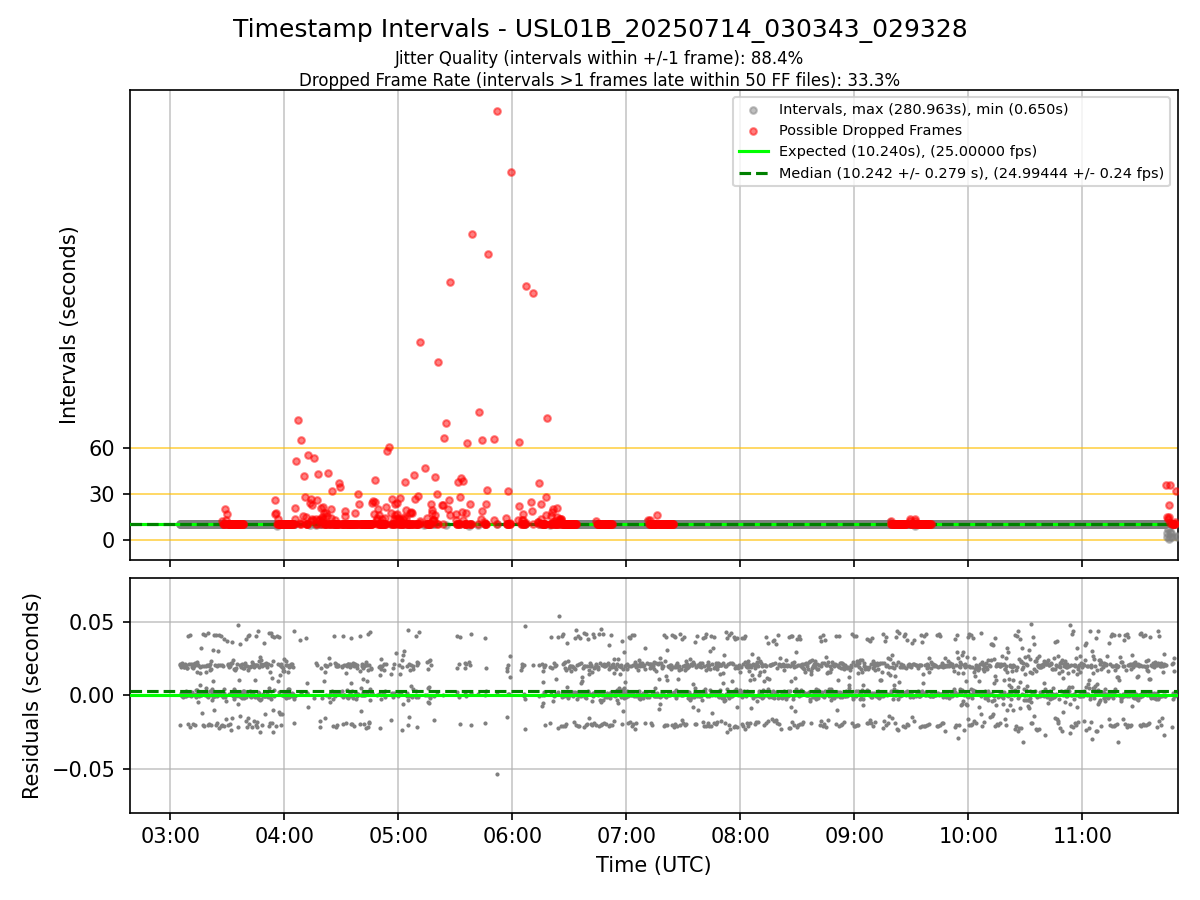The image size is (1200, 900).
Task: Click the lowest residual outlier dot below −0.05
Action: point(497,774)
